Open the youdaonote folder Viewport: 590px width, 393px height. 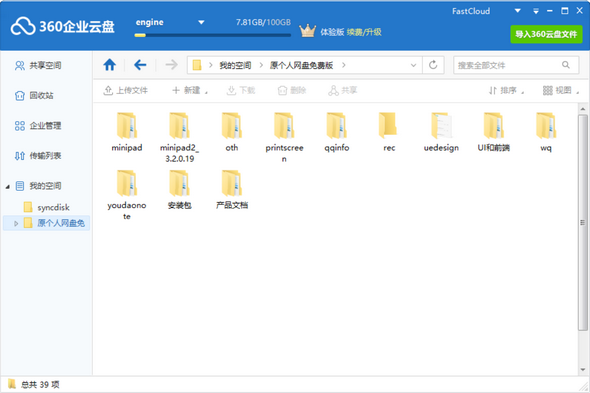127,195
